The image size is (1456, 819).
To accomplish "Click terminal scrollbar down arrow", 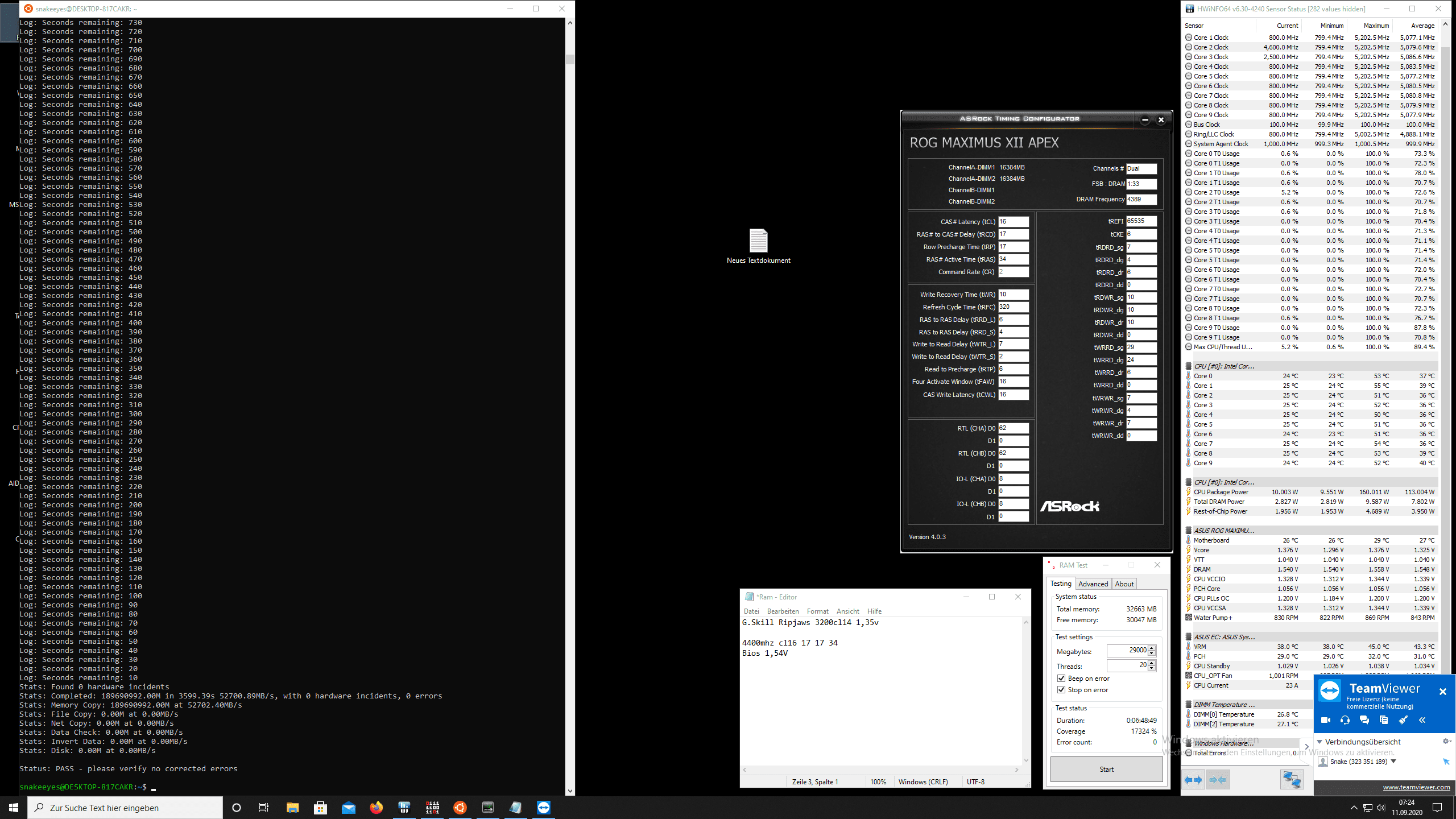I will 570,791.
